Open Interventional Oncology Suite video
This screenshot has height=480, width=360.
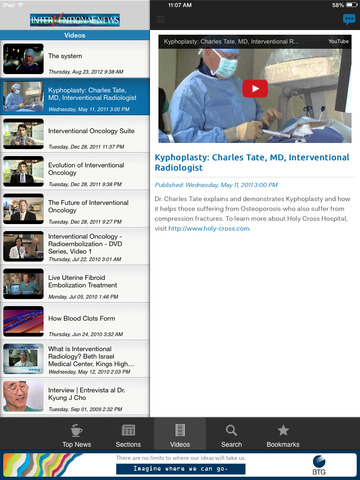(x=75, y=134)
